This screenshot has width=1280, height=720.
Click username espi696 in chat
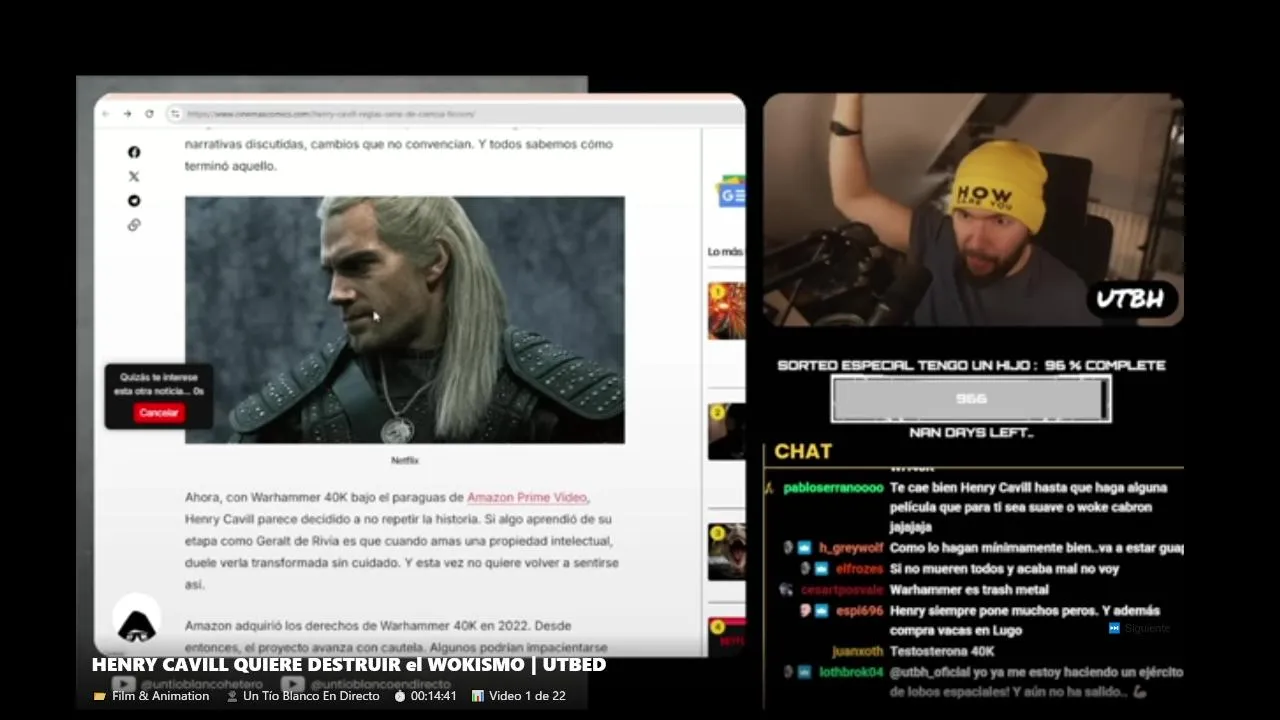(860, 611)
